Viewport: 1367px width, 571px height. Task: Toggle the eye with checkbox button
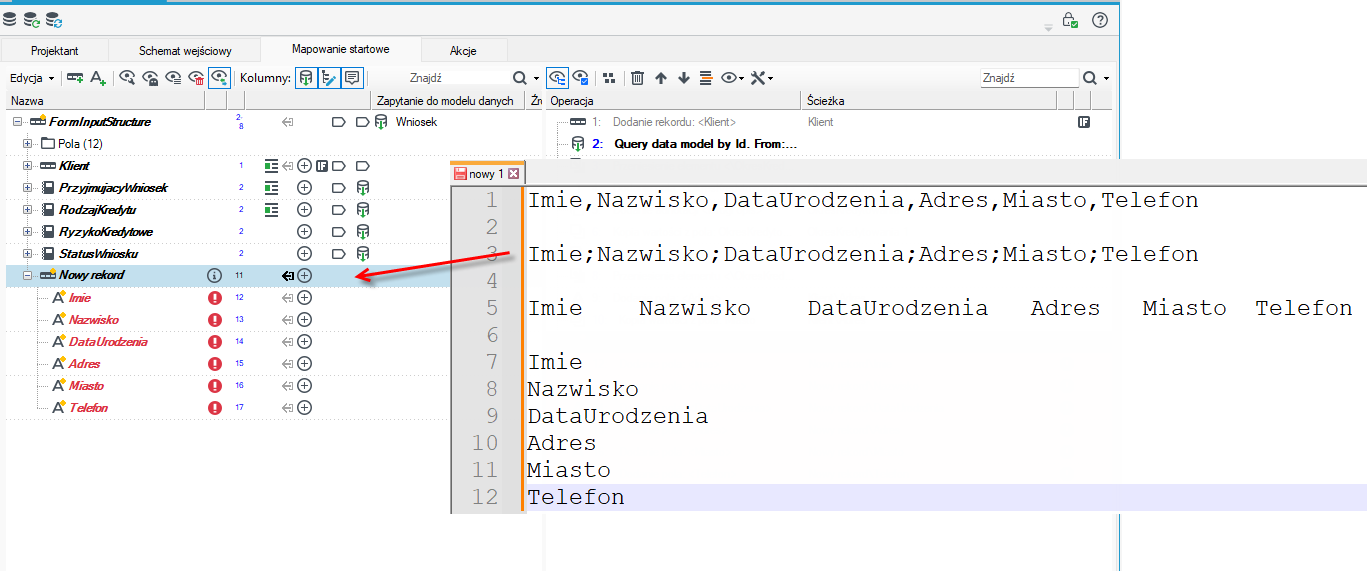580,77
